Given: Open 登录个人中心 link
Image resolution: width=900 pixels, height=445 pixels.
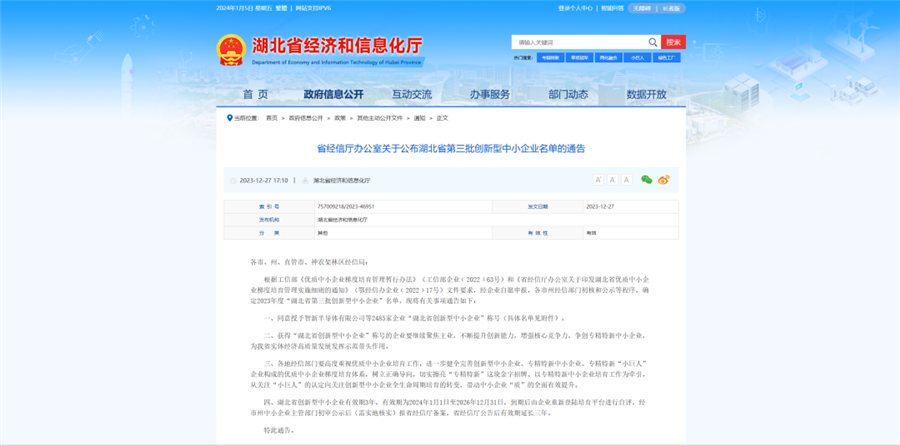Looking at the screenshot, I should (575, 9).
